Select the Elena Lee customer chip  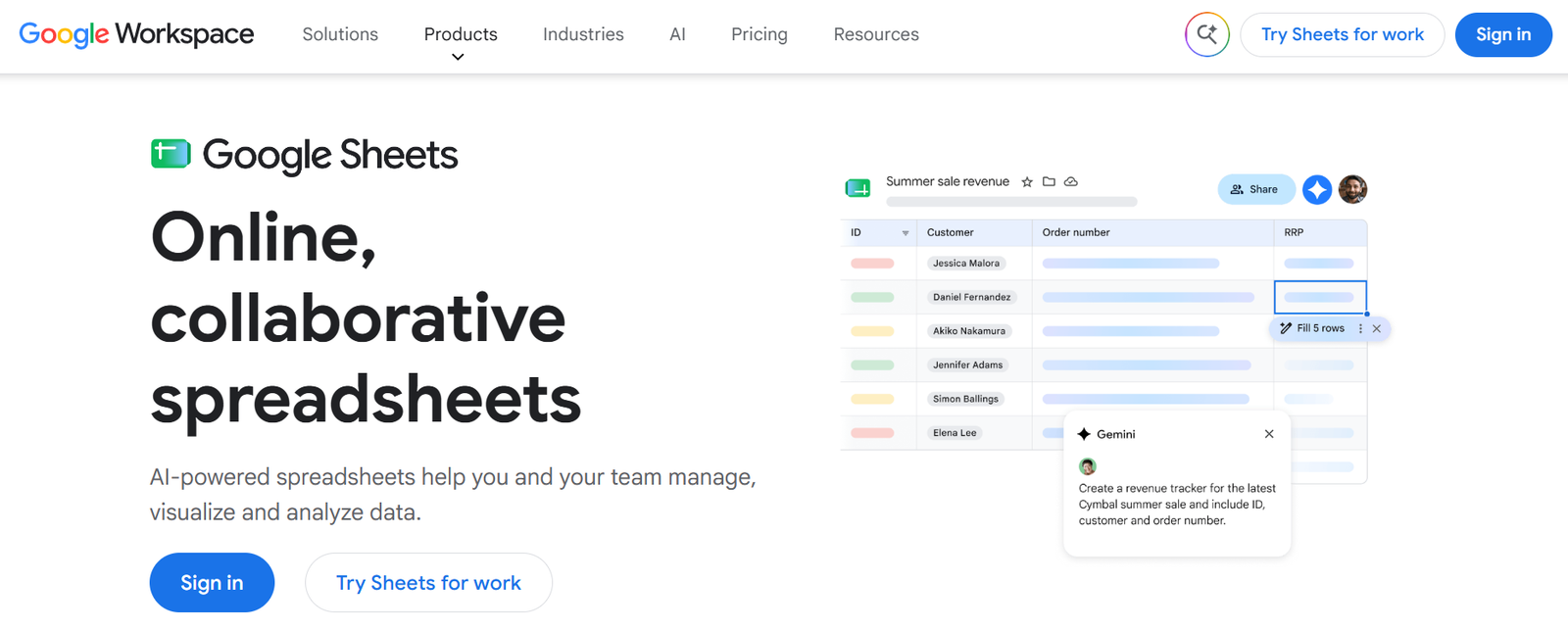point(955,432)
